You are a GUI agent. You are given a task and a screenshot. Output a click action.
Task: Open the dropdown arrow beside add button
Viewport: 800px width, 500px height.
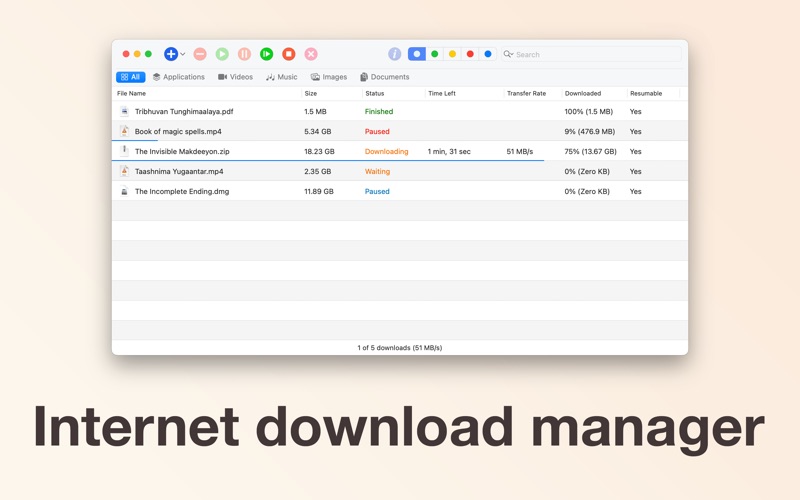coord(183,54)
